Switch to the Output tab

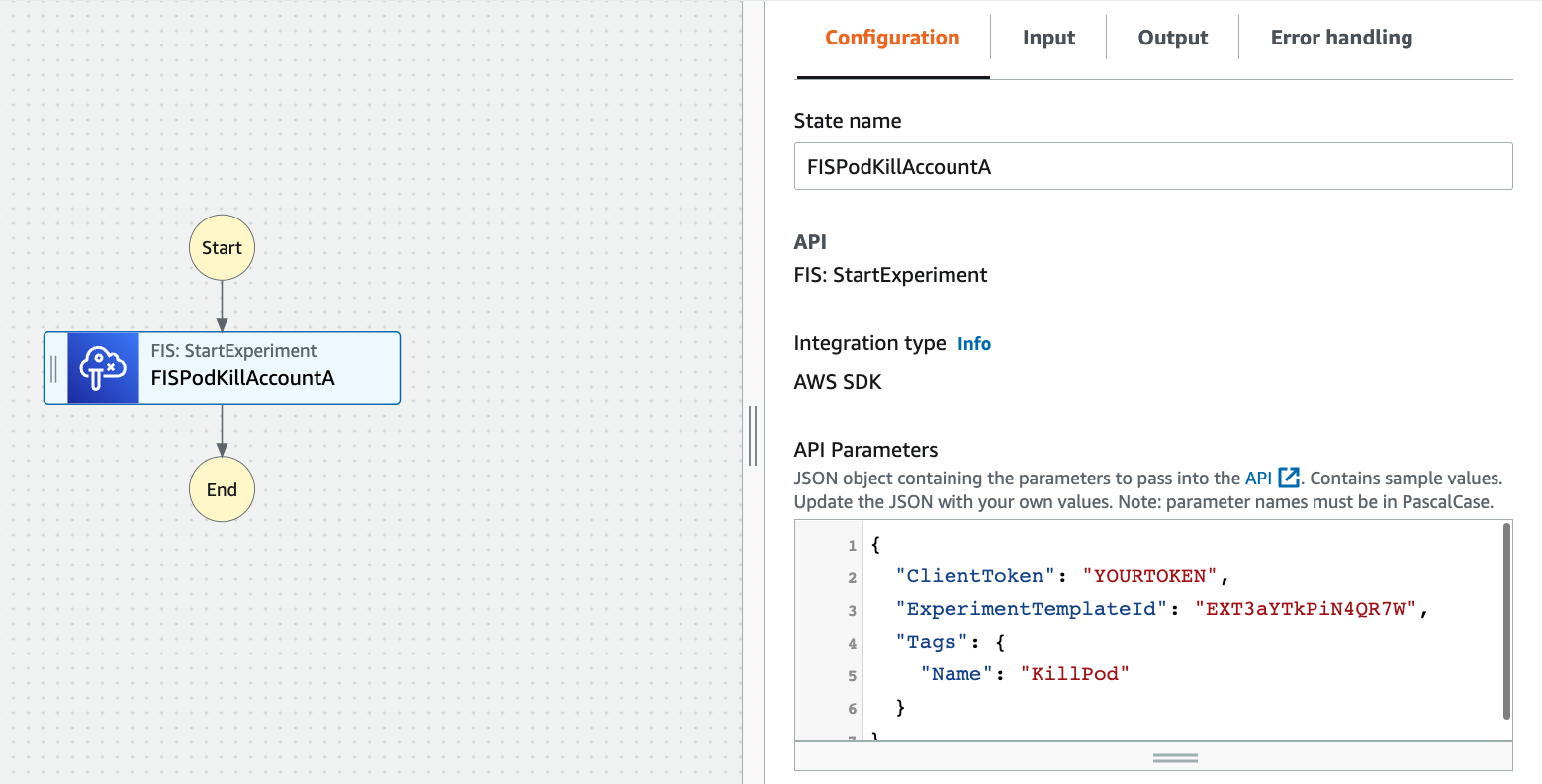click(1172, 37)
